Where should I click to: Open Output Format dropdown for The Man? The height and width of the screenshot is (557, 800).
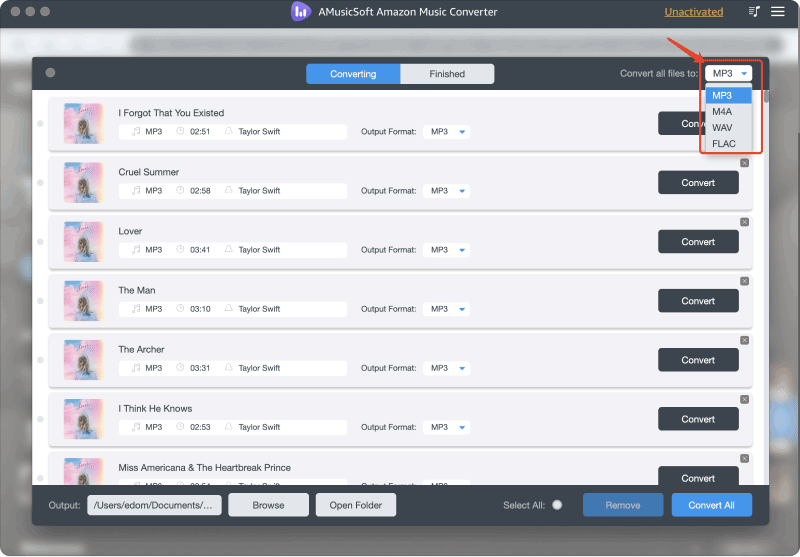coord(446,309)
